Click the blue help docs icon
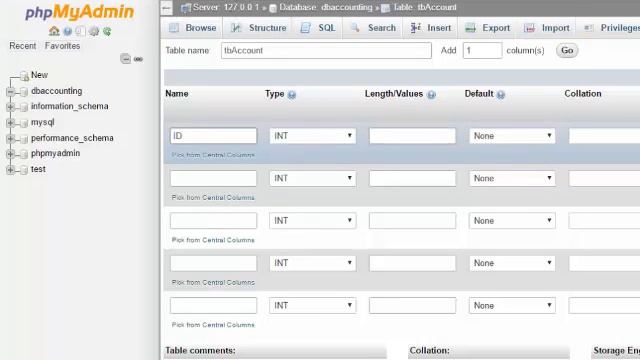The width and height of the screenshot is (640, 360). coord(68,31)
